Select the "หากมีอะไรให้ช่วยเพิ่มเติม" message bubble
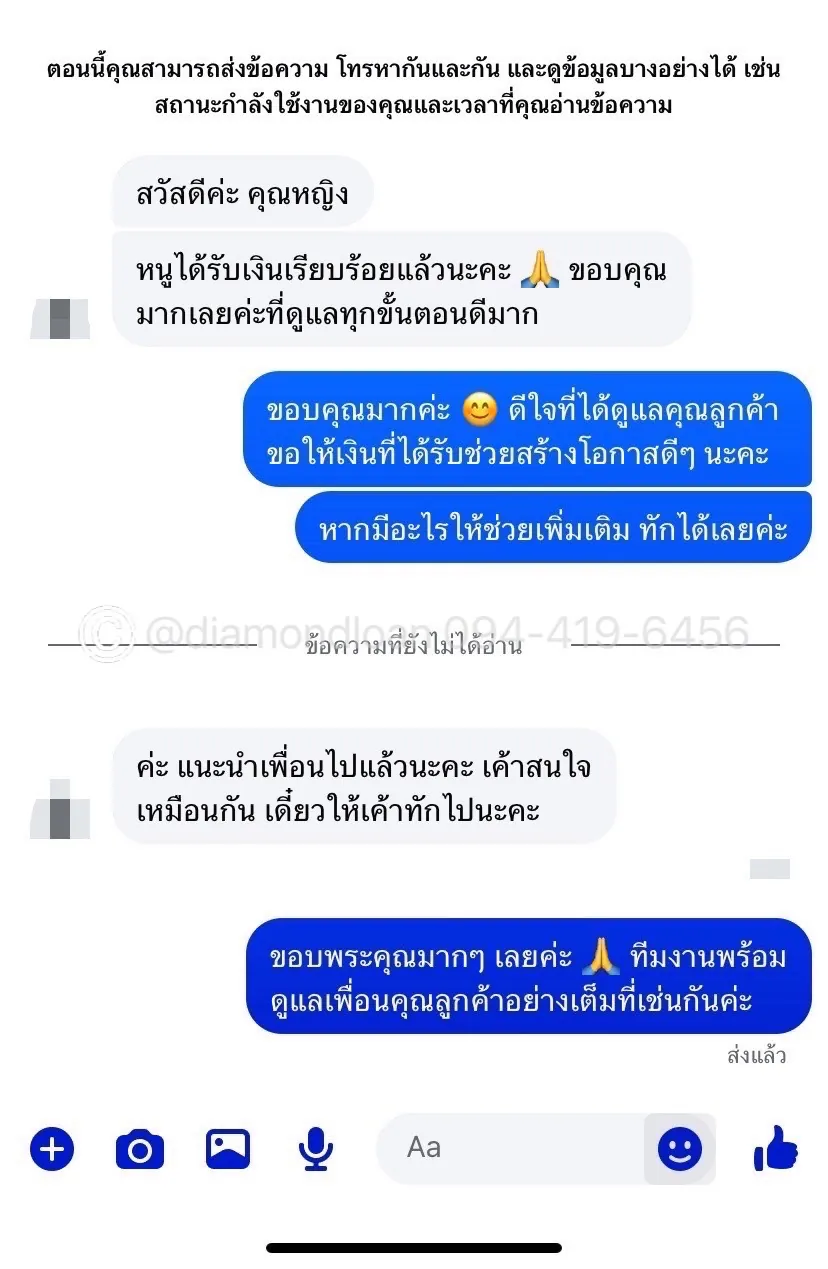Image resolution: width=828 pixels, height=1269 pixels. 553,527
